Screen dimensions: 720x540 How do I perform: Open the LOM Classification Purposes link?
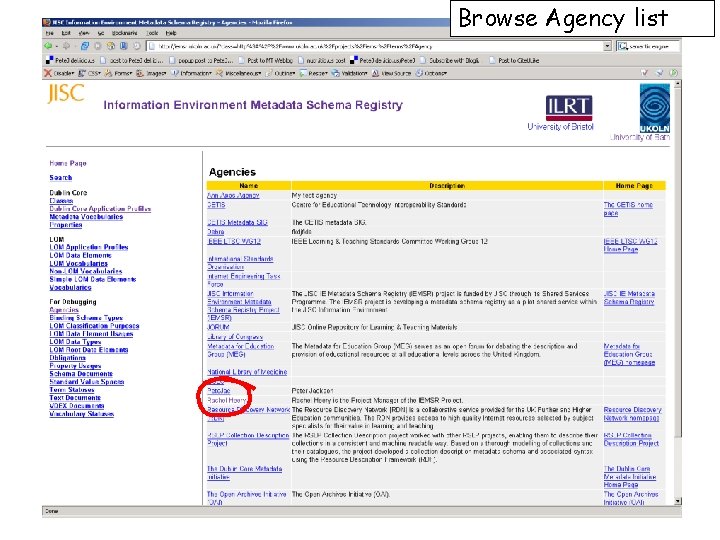point(94,326)
